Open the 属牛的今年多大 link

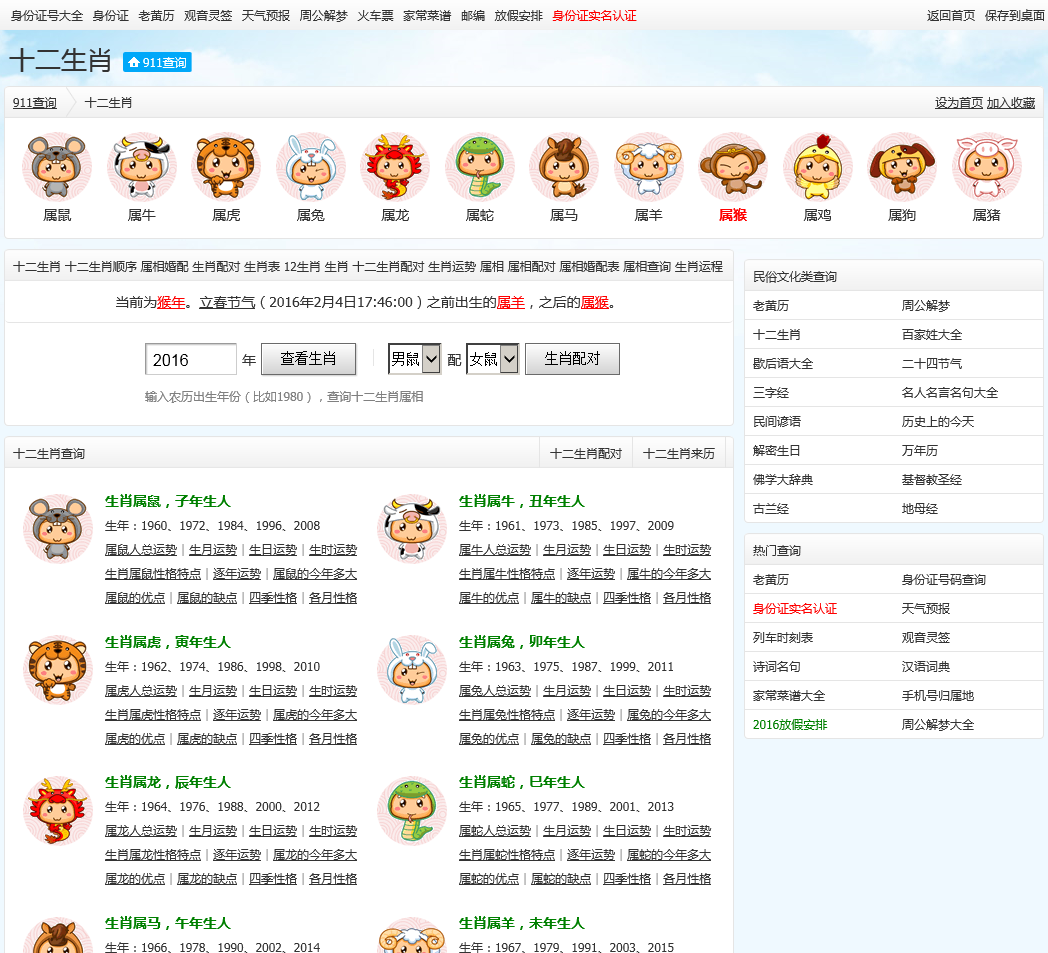(668, 573)
